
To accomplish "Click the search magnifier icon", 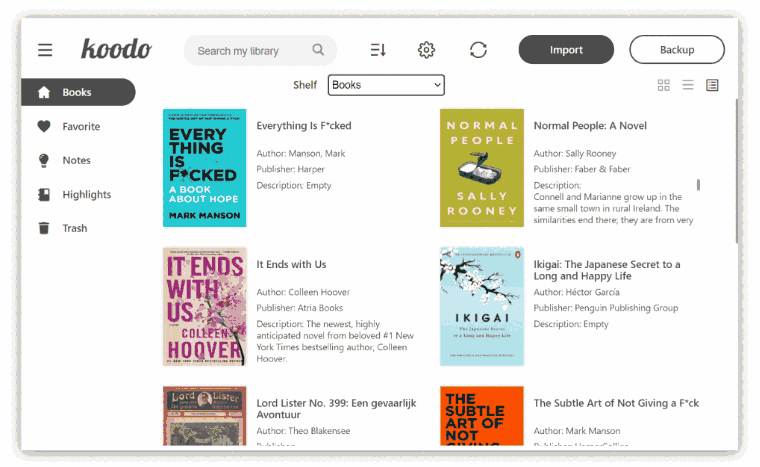I will pyautogui.click(x=318, y=50).
